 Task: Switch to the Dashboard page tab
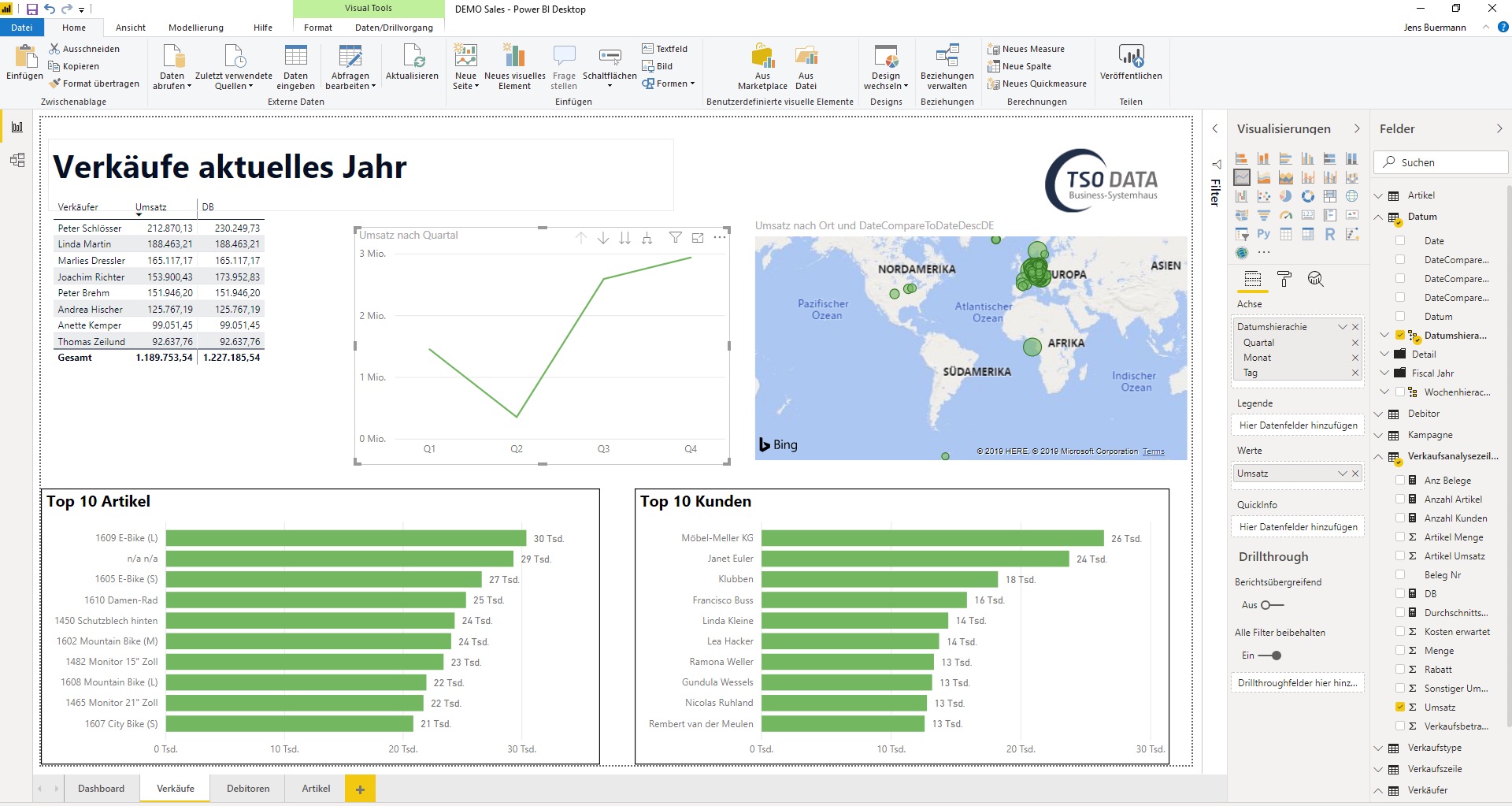101,789
